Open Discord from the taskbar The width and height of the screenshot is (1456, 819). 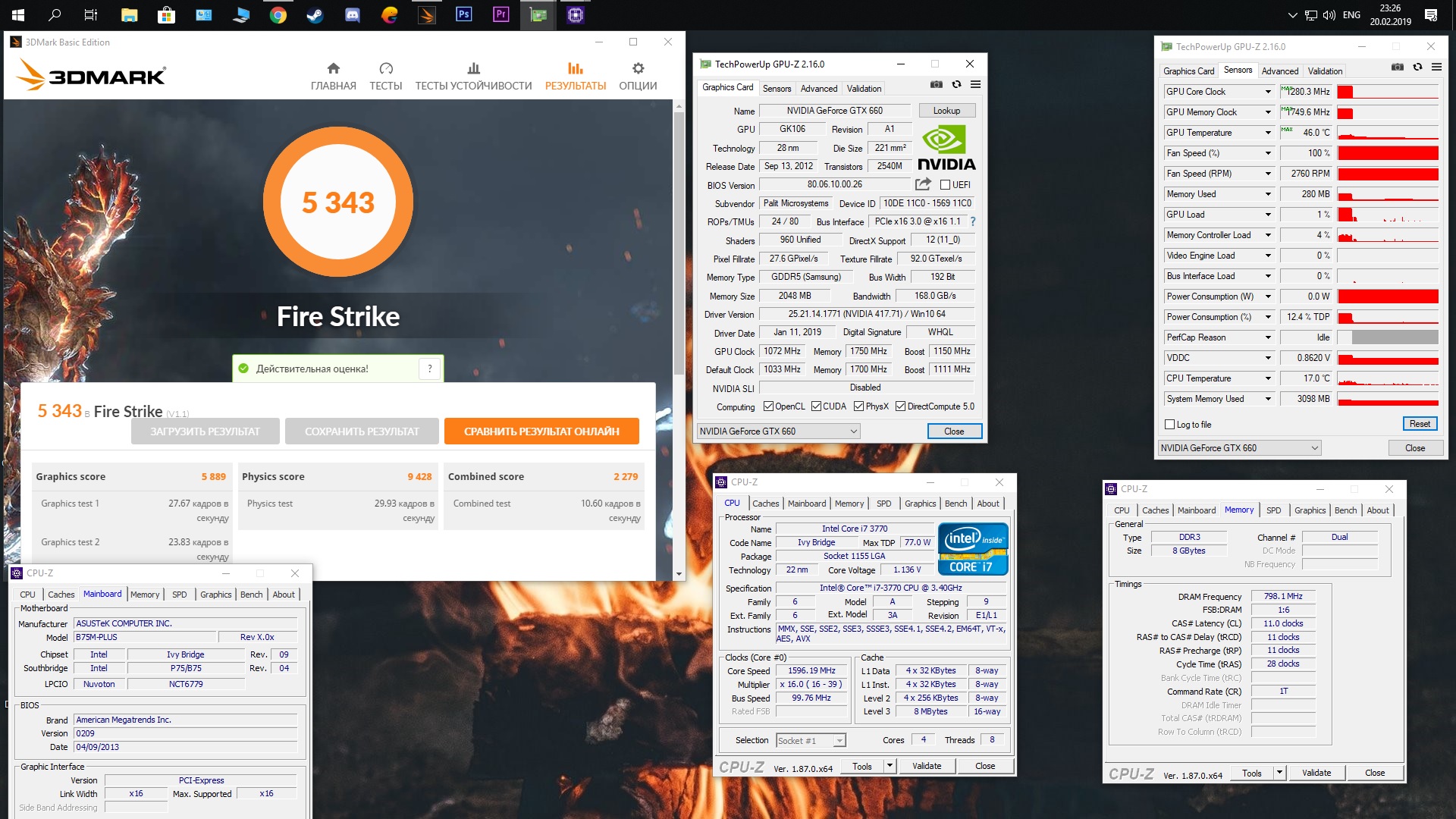point(353,14)
